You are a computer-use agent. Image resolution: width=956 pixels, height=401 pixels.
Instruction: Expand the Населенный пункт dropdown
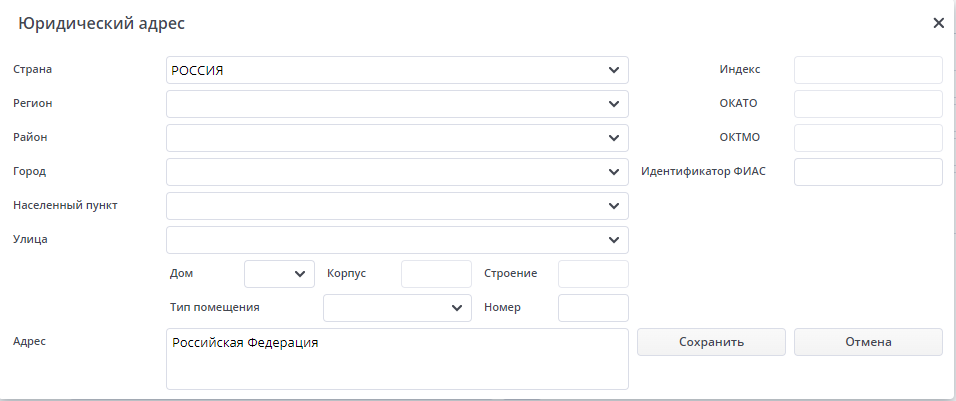[x=613, y=206]
